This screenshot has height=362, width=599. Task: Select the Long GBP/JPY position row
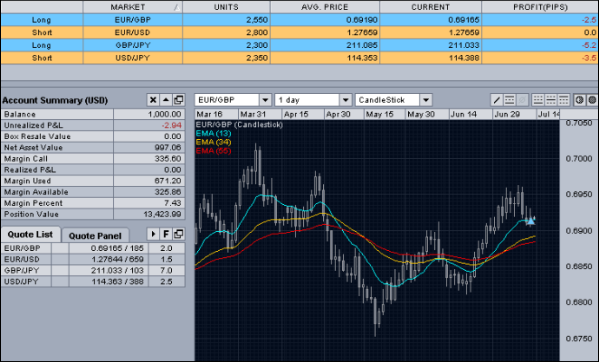click(x=300, y=45)
